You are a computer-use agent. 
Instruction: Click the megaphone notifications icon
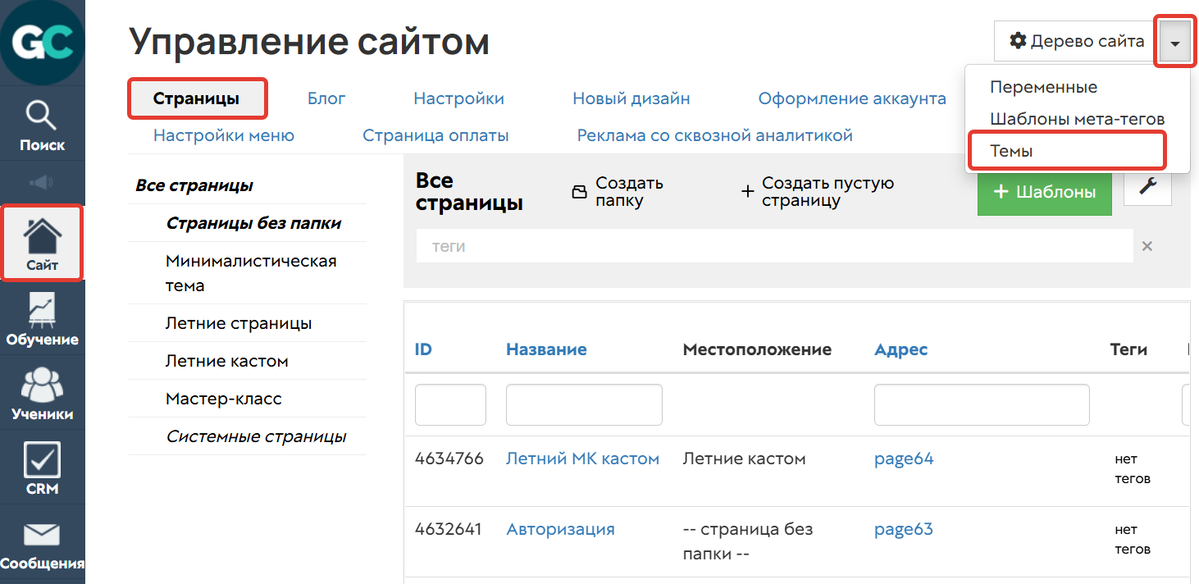[x=42, y=182]
